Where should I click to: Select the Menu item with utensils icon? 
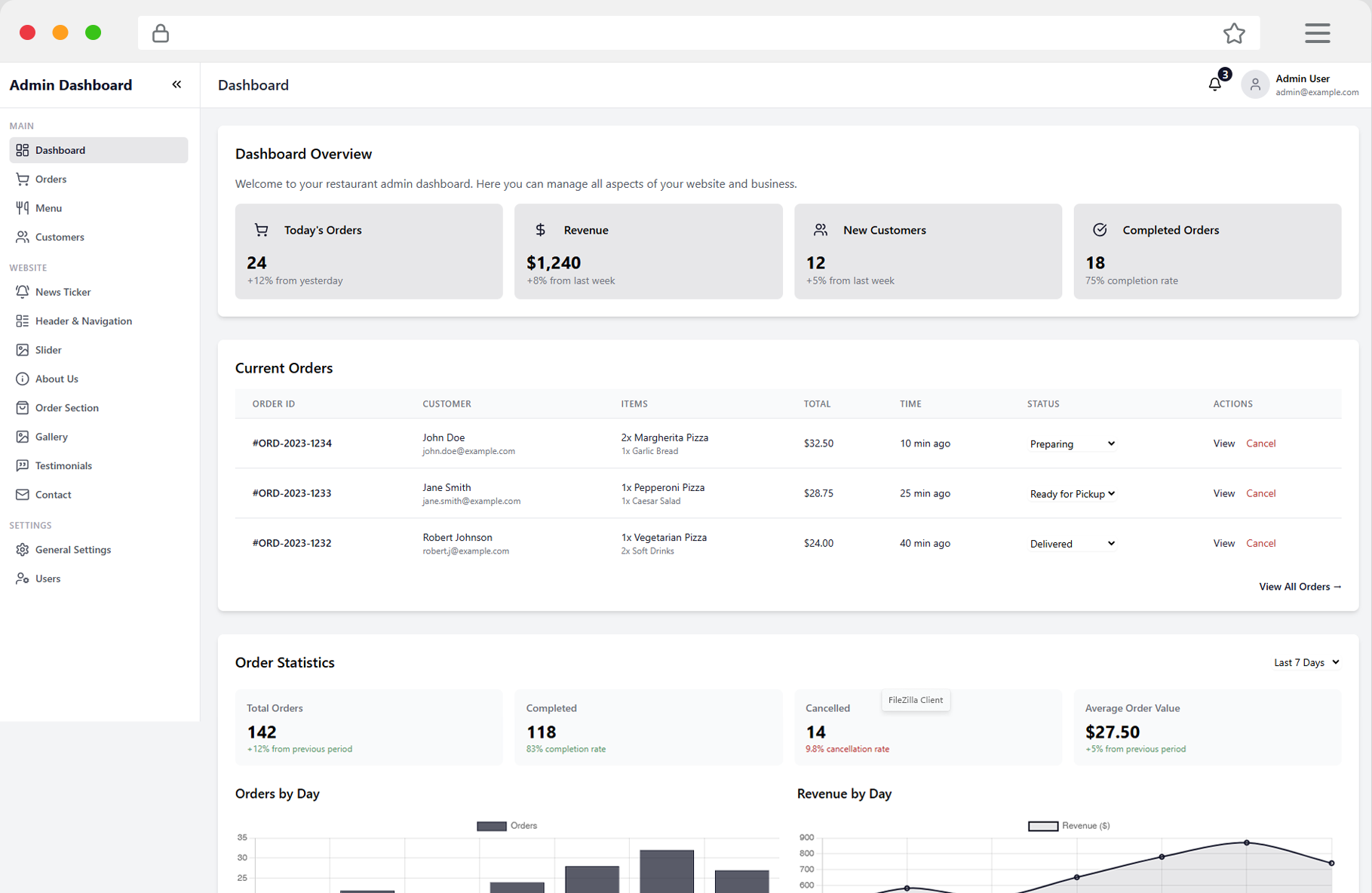coord(23,207)
